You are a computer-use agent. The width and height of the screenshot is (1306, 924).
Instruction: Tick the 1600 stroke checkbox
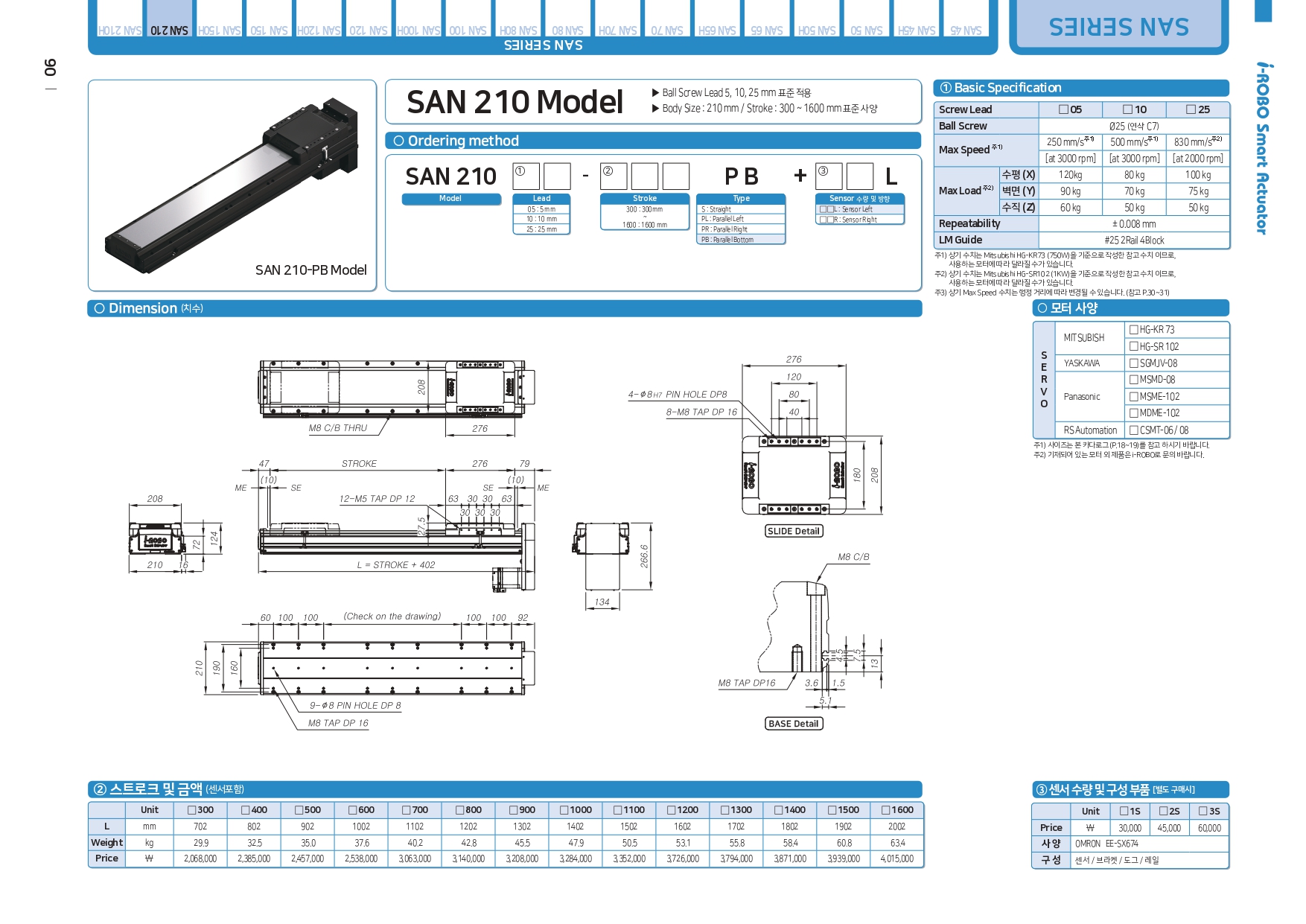click(885, 810)
